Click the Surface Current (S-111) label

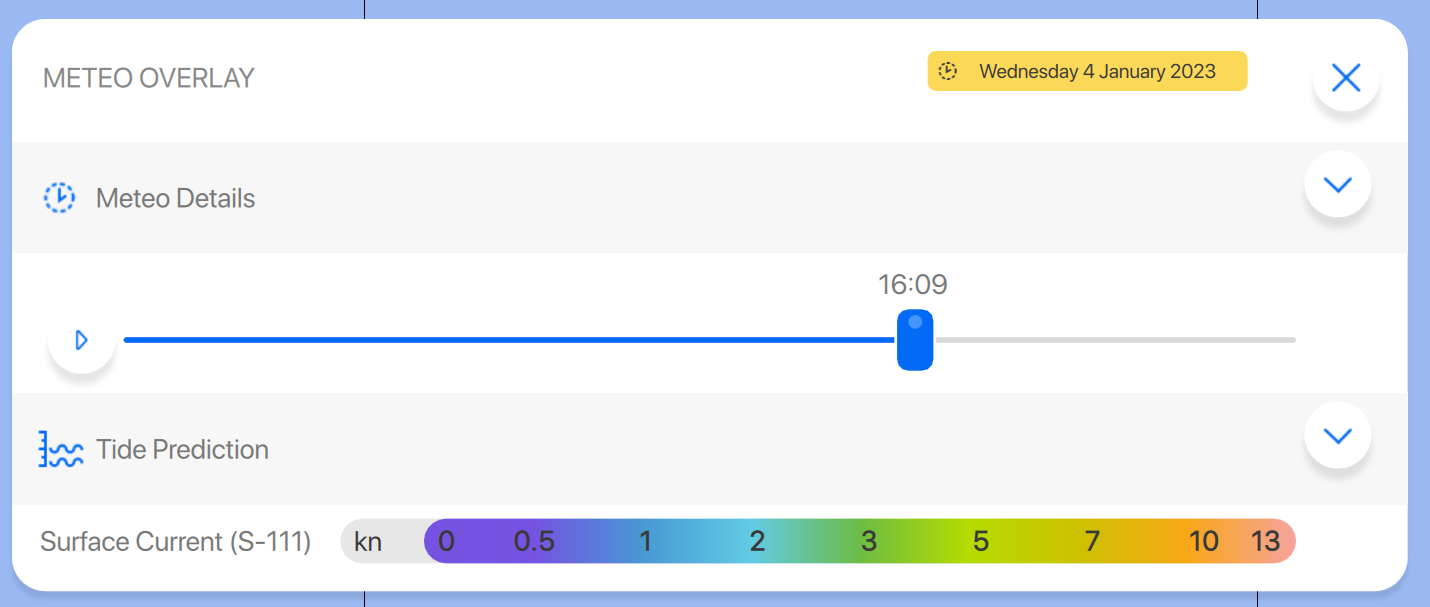(175, 541)
